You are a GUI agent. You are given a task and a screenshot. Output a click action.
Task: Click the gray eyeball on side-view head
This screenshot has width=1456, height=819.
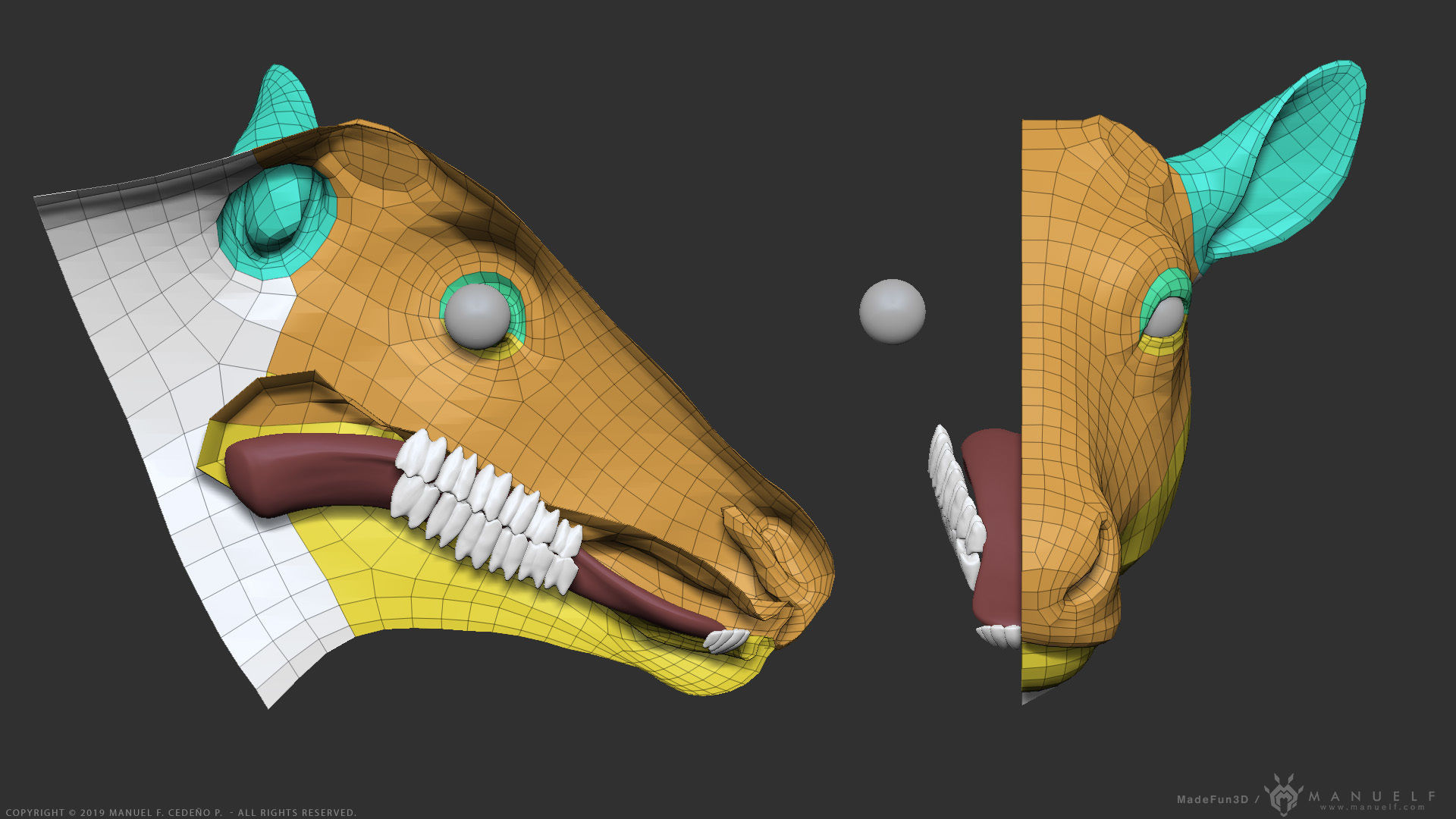[477, 316]
